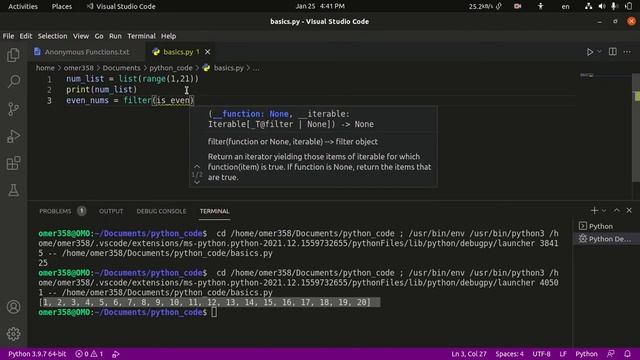Screen dimensions: 640x360
Task: Open the Manage gear in activity bar
Action: click(13, 334)
